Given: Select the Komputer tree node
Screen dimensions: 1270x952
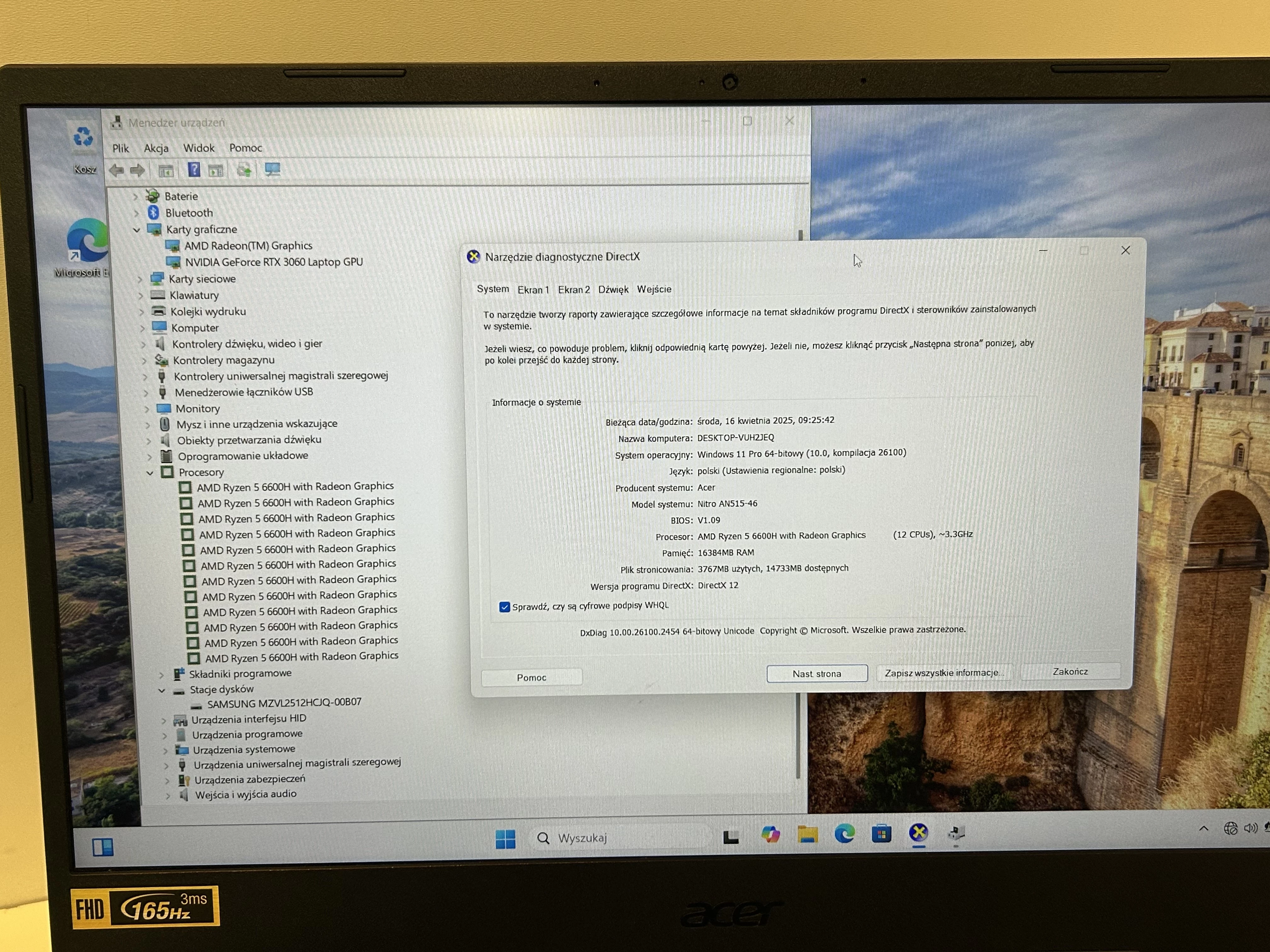Looking at the screenshot, I should [x=185, y=328].
